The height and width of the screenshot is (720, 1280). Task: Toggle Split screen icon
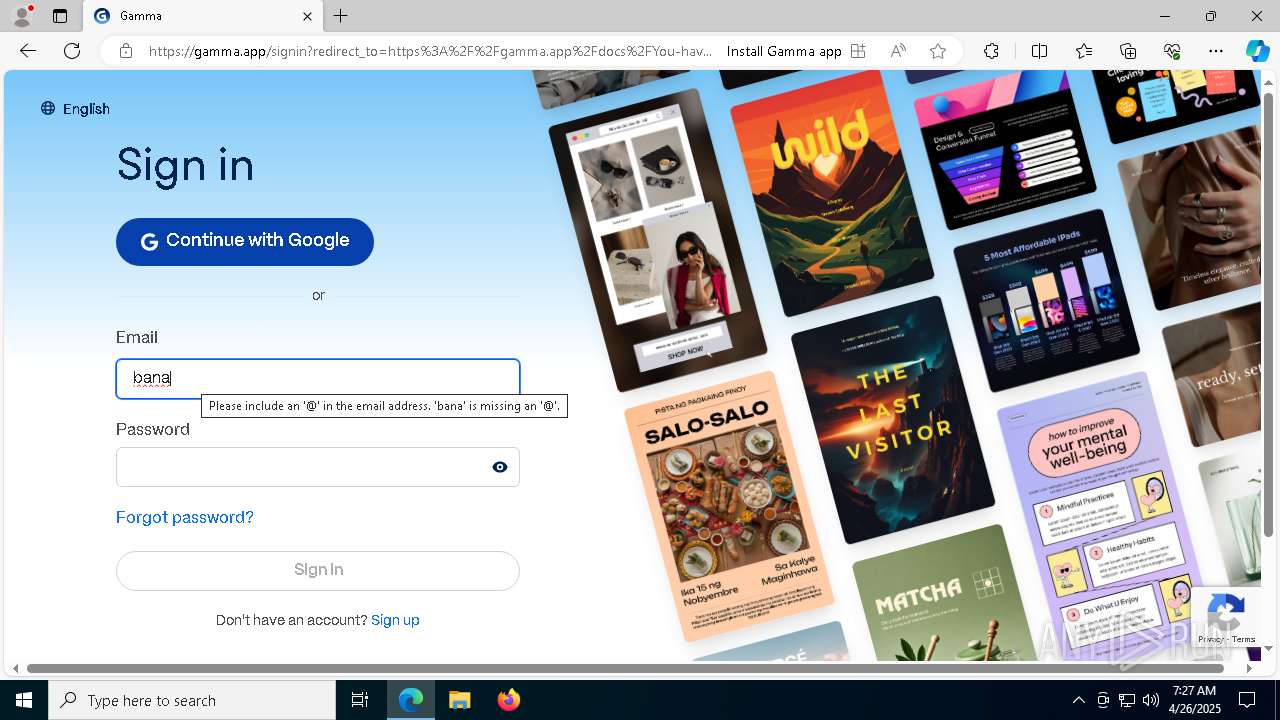(x=1039, y=51)
